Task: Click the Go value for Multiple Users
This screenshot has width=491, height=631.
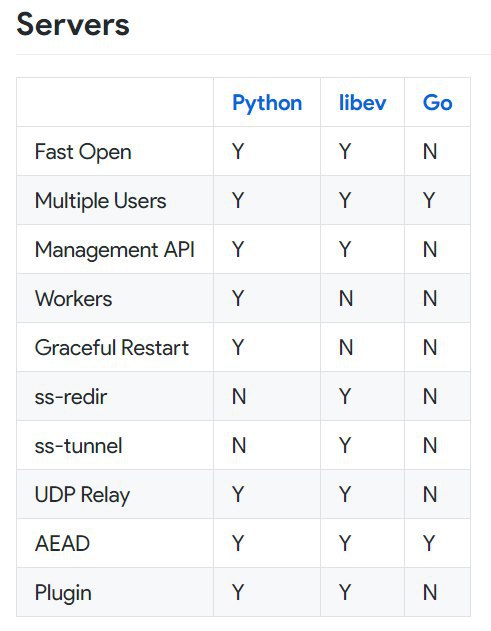Action: 429,200
